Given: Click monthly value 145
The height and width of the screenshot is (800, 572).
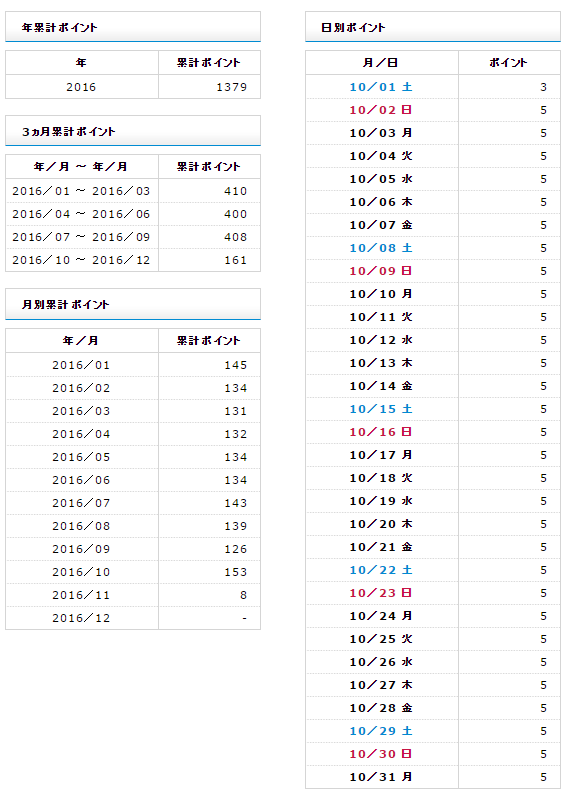Looking at the screenshot, I should coord(235,365).
